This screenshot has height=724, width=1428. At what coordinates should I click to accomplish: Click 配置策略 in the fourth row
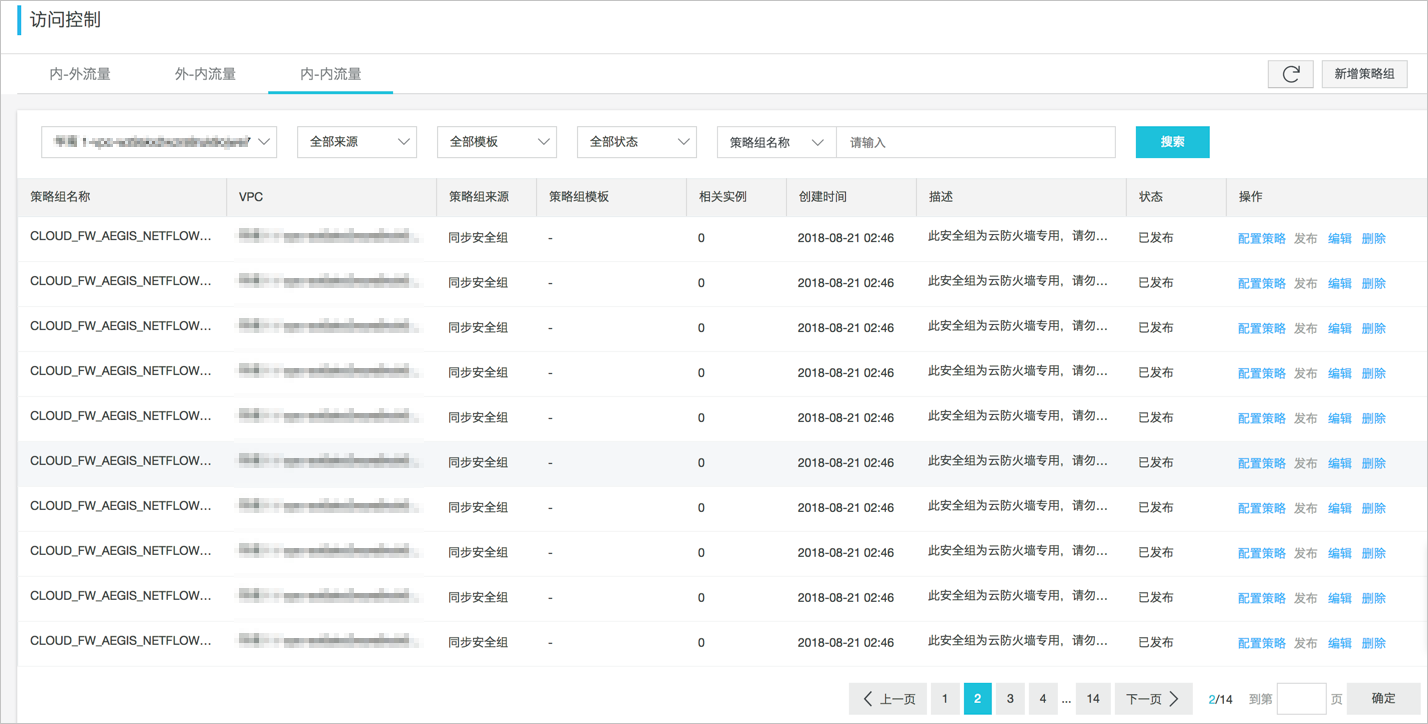click(1262, 374)
